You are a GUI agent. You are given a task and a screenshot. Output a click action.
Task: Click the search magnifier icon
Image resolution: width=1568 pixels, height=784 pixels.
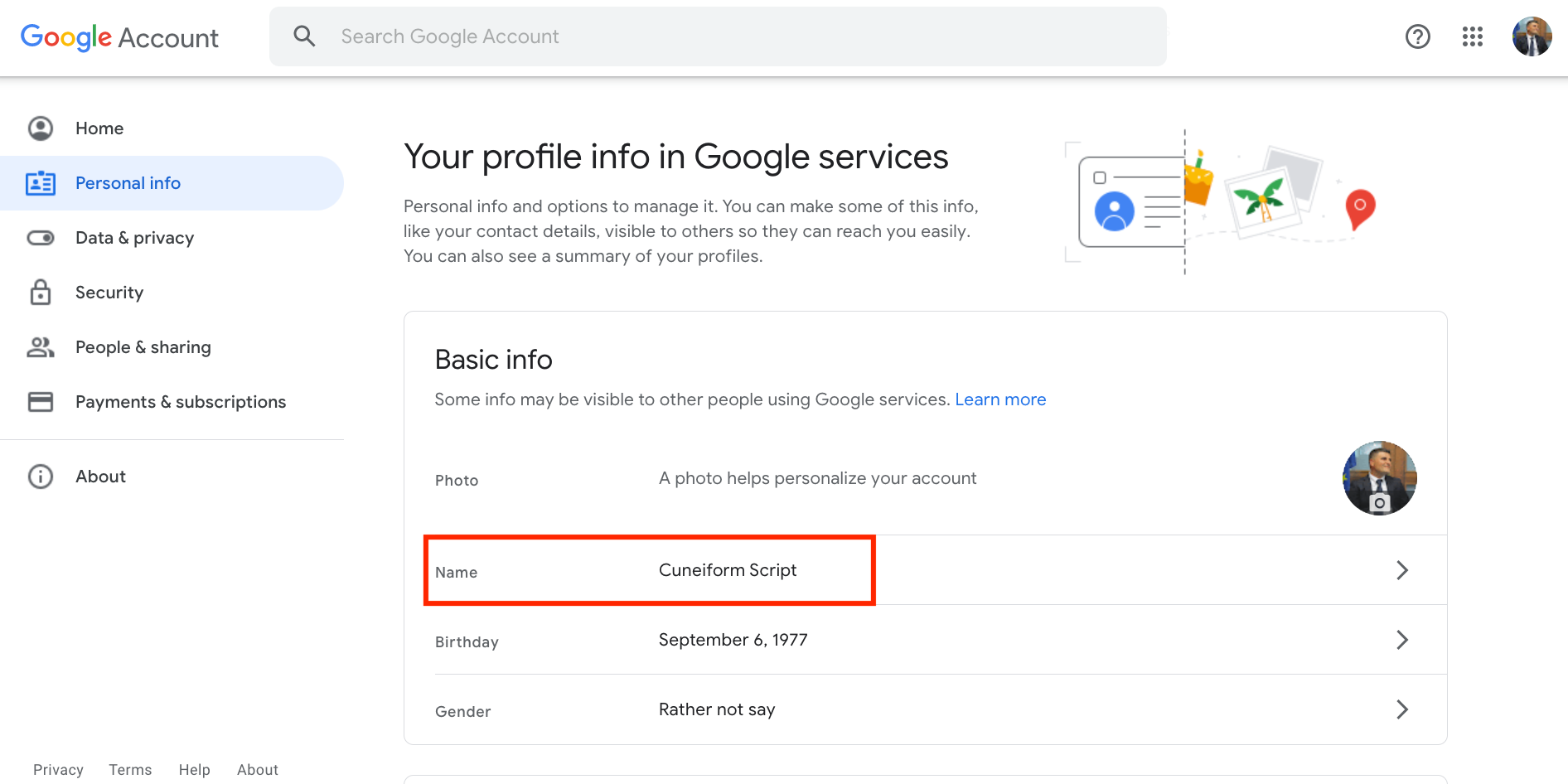[x=304, y=36]
